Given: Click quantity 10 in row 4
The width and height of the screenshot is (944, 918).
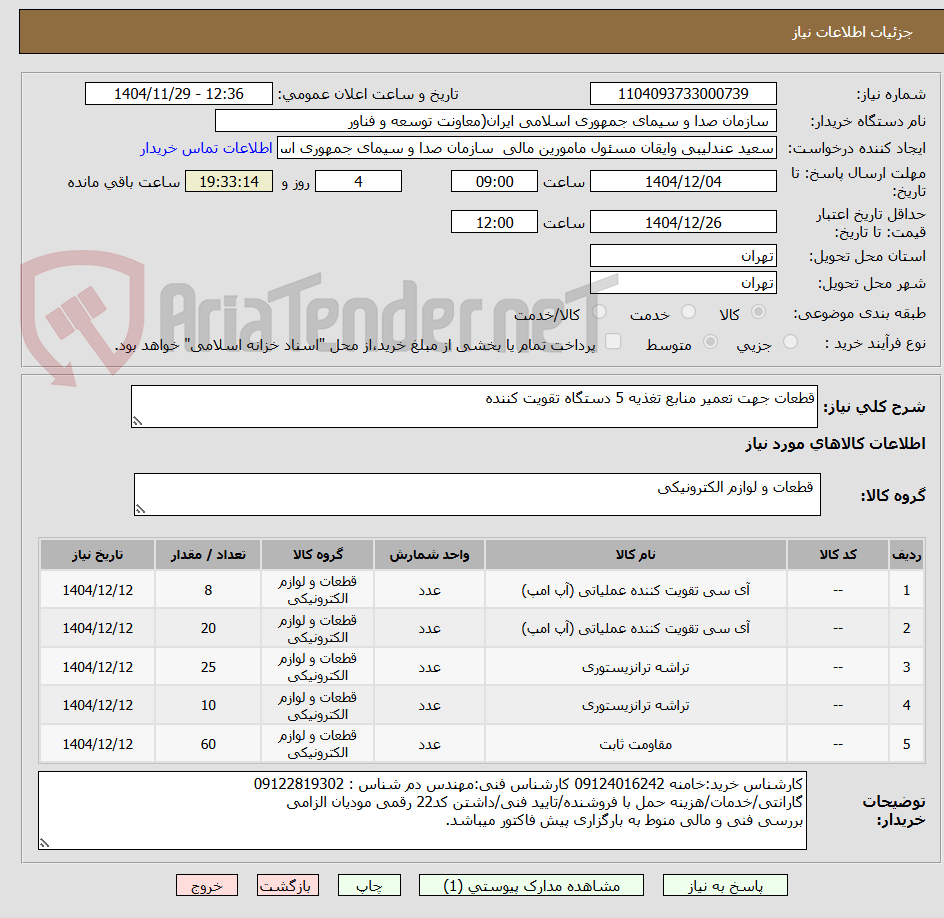Looking at the screenshot, I should pos(208,705).
